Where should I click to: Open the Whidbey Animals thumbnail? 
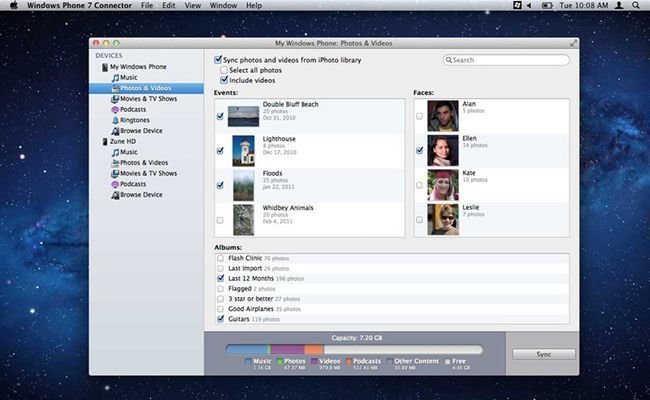(x=243, y=220)
